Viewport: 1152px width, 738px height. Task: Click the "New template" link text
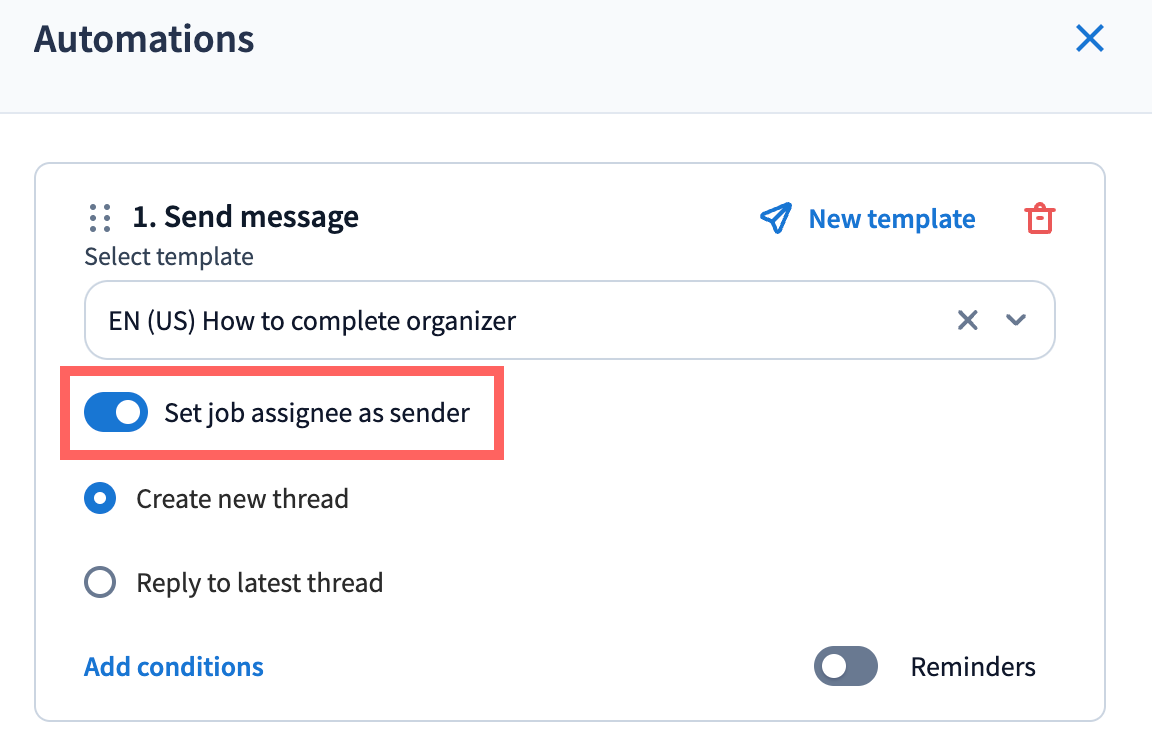(892, 219)
